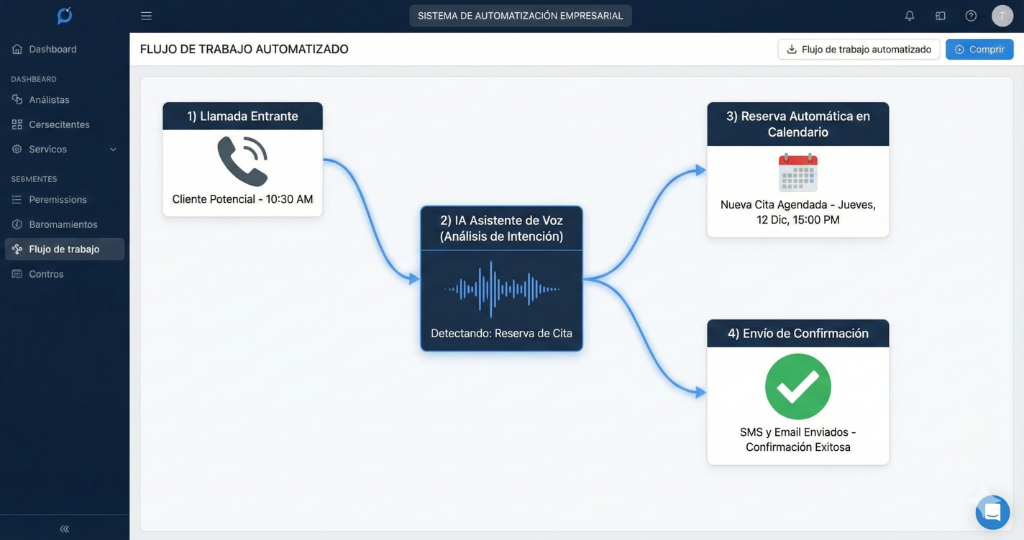This screenshot has width=1024, height=540.
Task: Open Peremissions in sidebar
Action: 57,200
